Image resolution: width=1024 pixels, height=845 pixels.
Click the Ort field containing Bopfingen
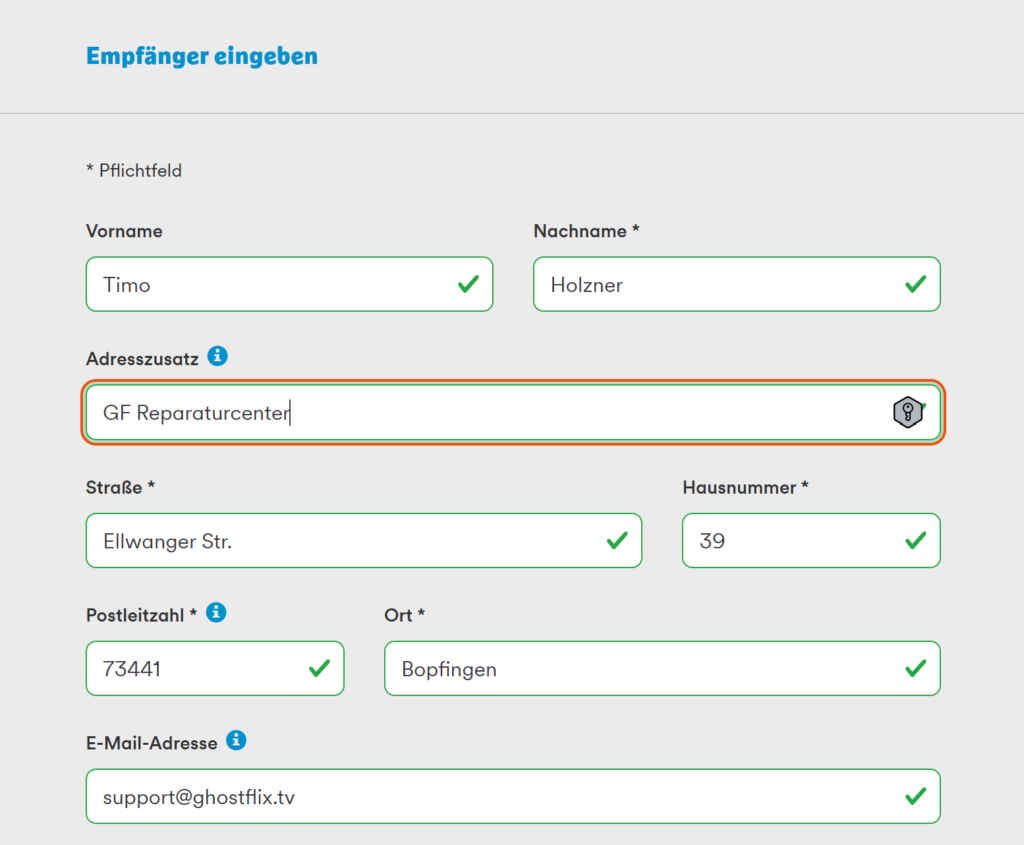click(640, 669)
